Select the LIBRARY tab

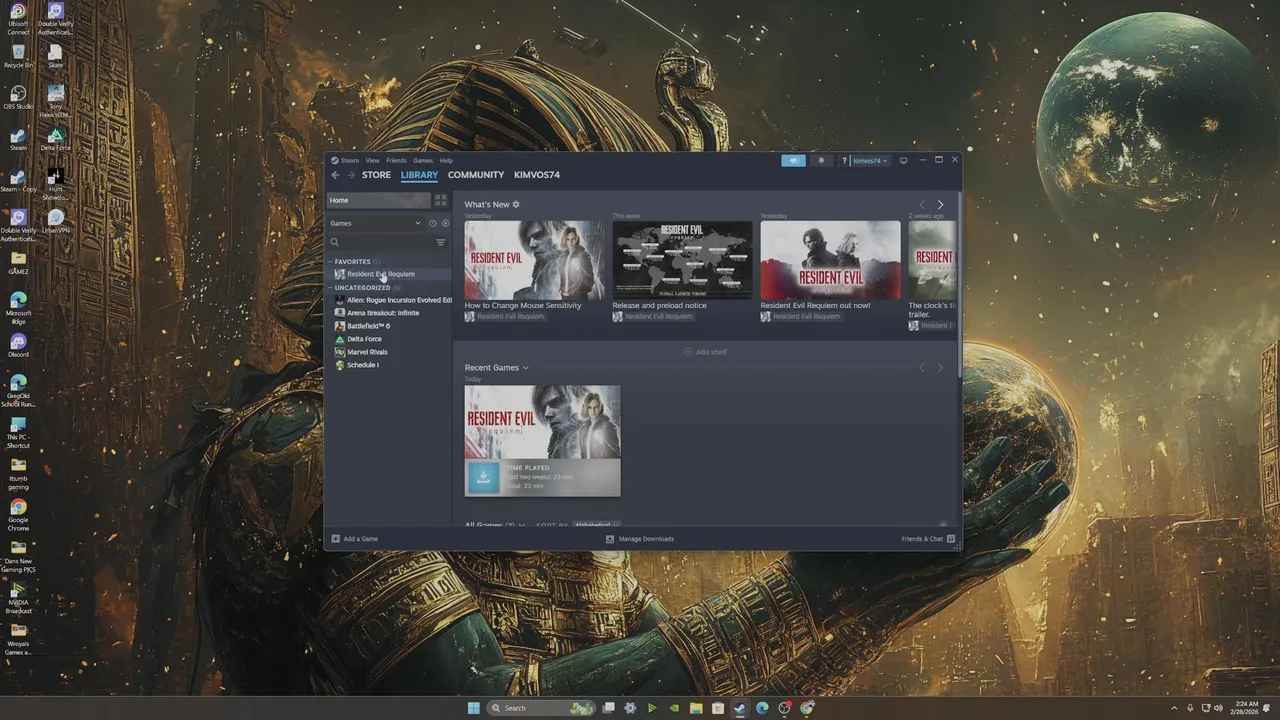pyautogui.click(x=419, y=175)
